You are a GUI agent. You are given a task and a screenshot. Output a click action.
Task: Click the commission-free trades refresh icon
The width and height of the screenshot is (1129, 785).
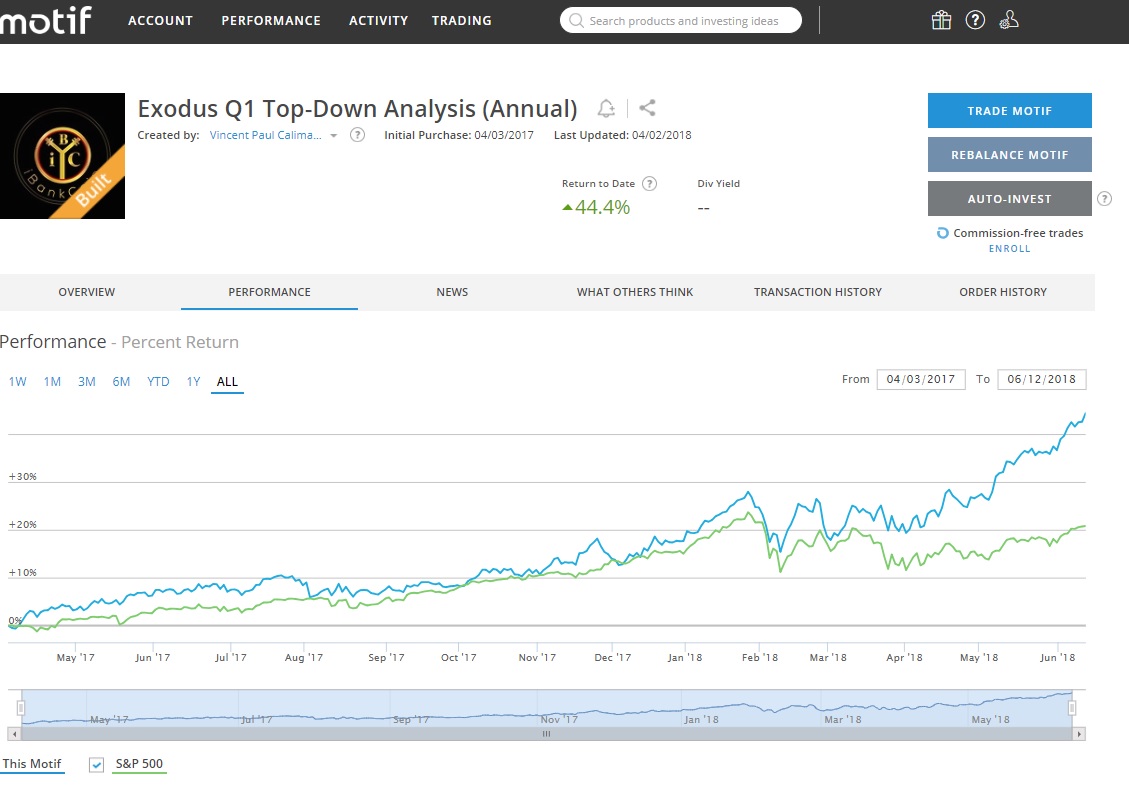942,233
